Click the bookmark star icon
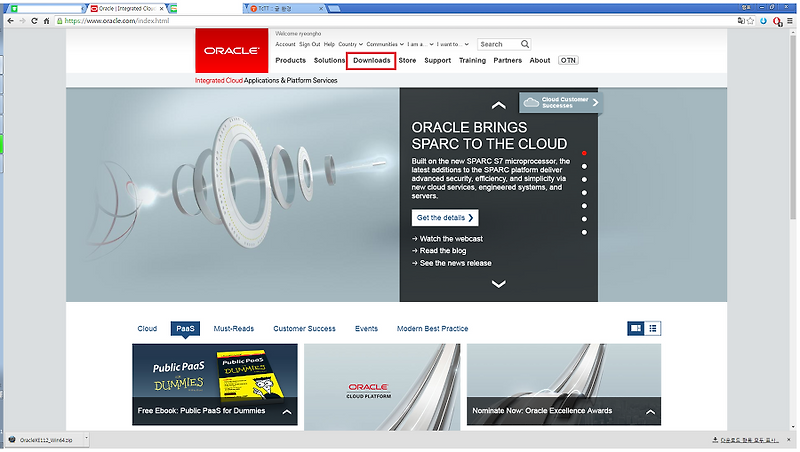The image size is (800, 452). (x=751, y=21)
